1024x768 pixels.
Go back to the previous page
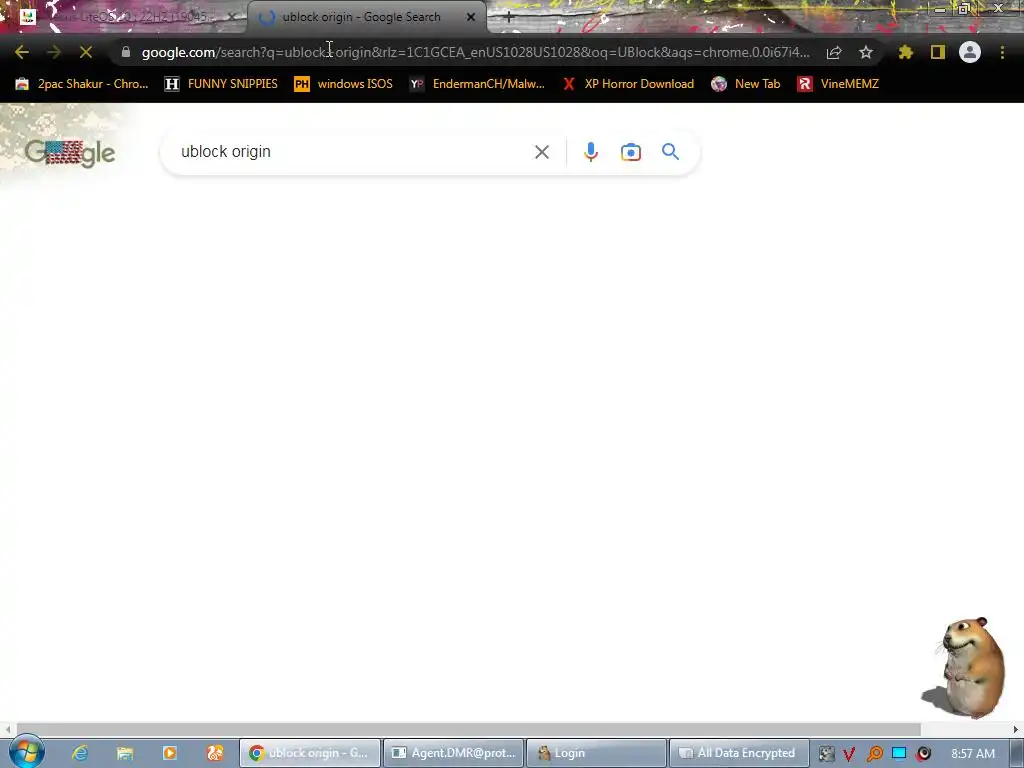click(22, 52)
